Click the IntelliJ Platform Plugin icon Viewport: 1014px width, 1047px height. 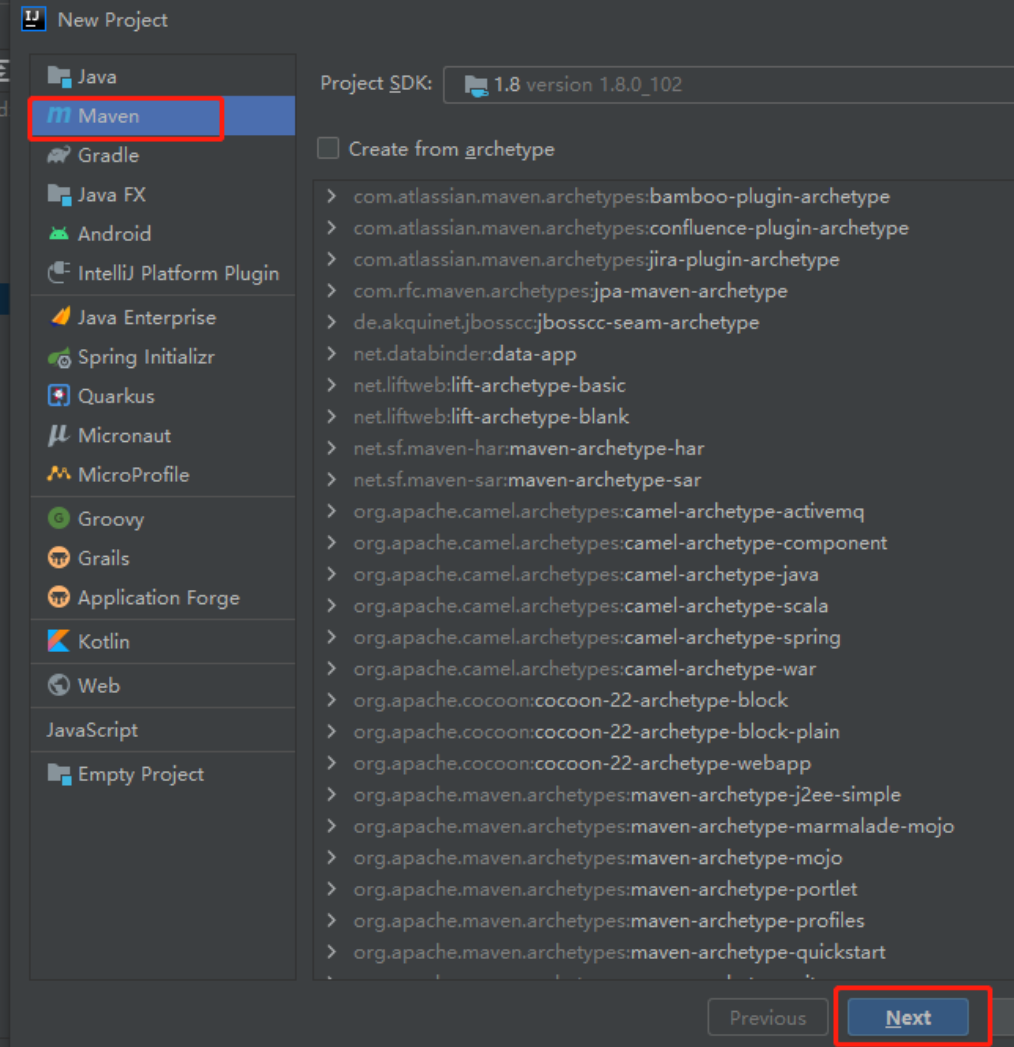(x=59, y=273)
